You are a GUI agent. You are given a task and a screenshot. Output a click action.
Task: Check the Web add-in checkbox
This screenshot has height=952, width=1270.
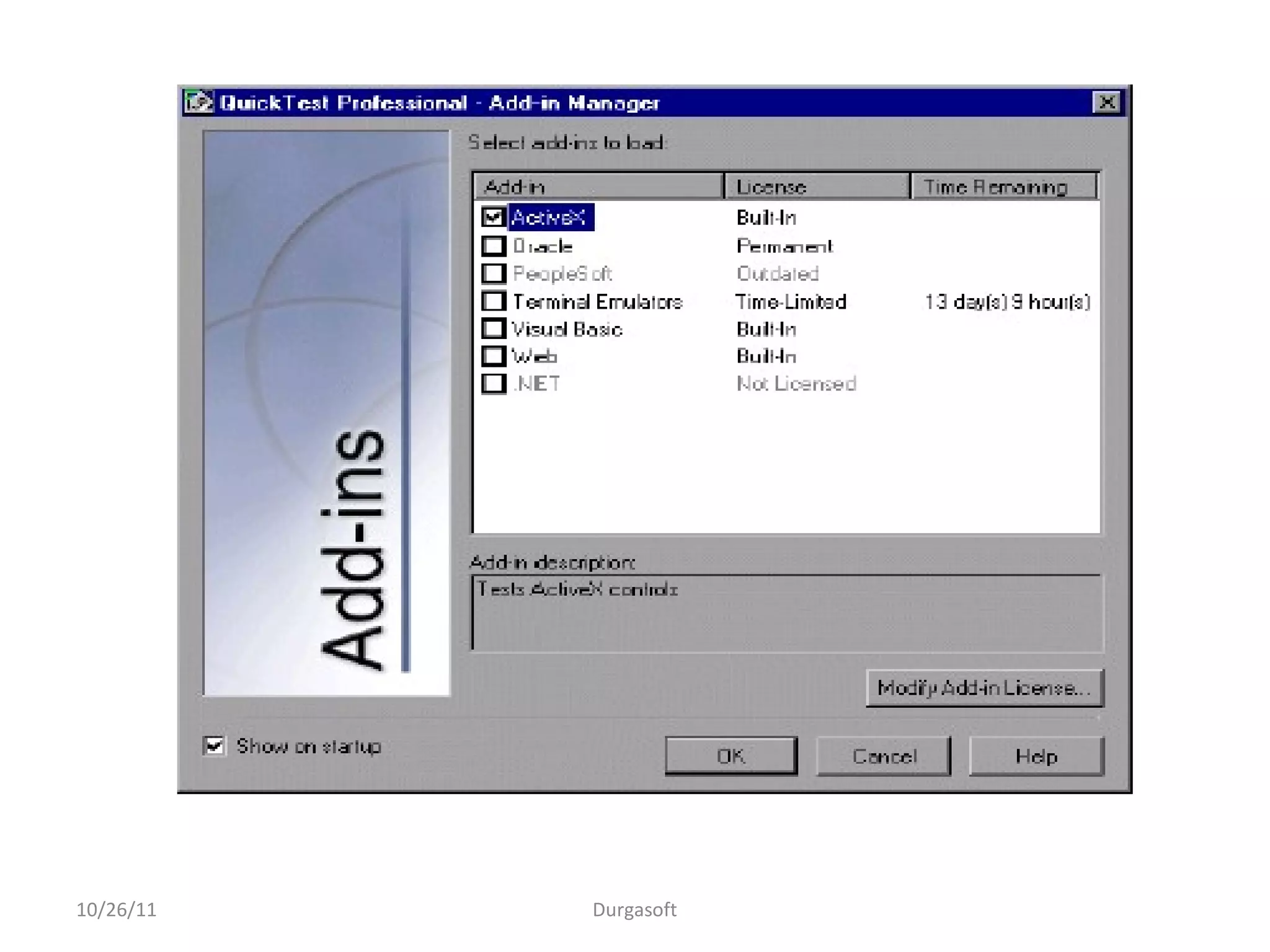point(494,356)
